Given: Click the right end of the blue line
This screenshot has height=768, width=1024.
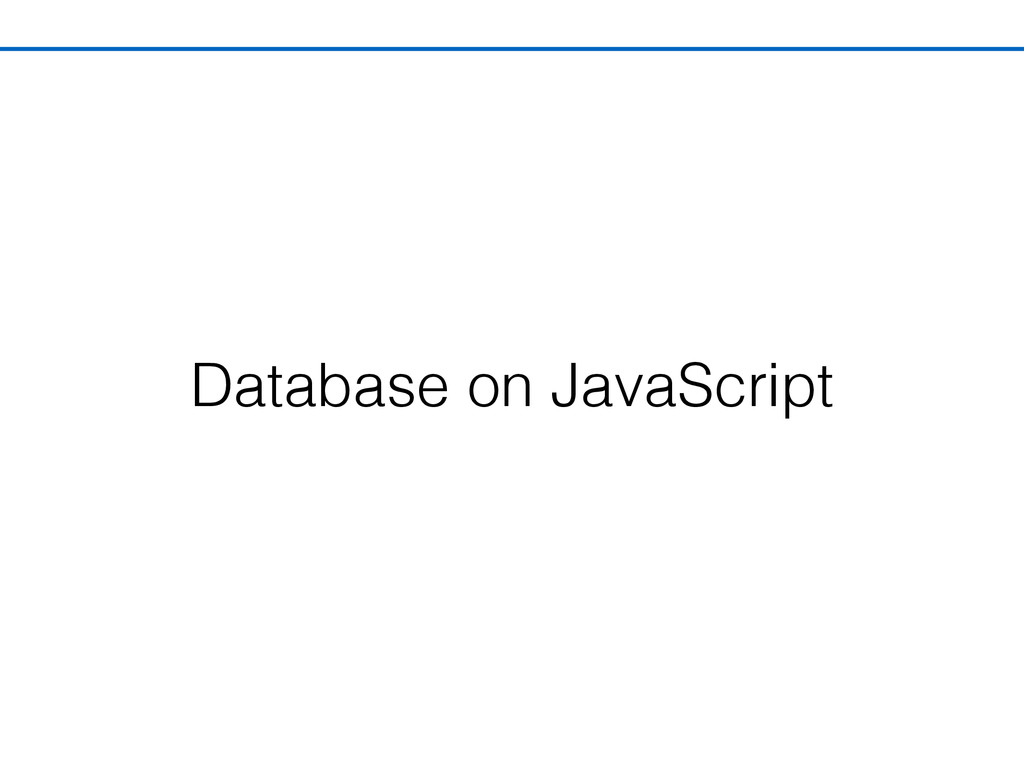Looking at the screenshot, I should 1020,48.
